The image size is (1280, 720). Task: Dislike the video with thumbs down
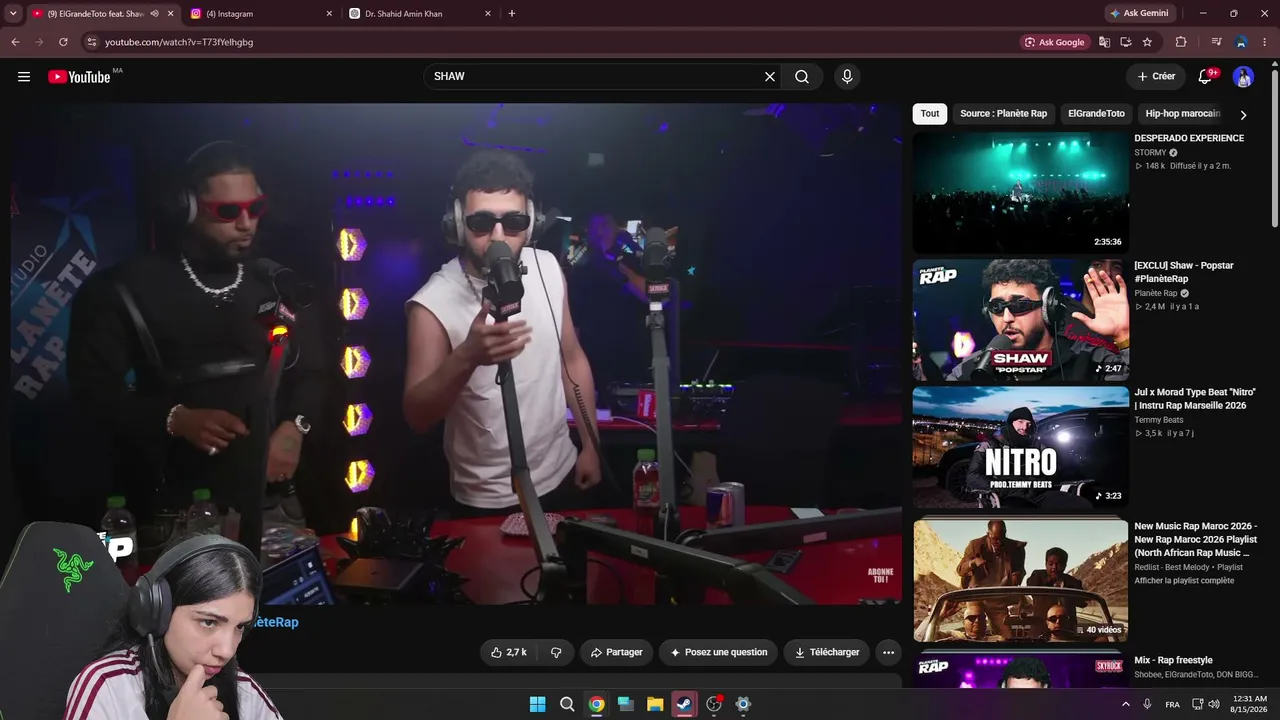pos(556,652)
